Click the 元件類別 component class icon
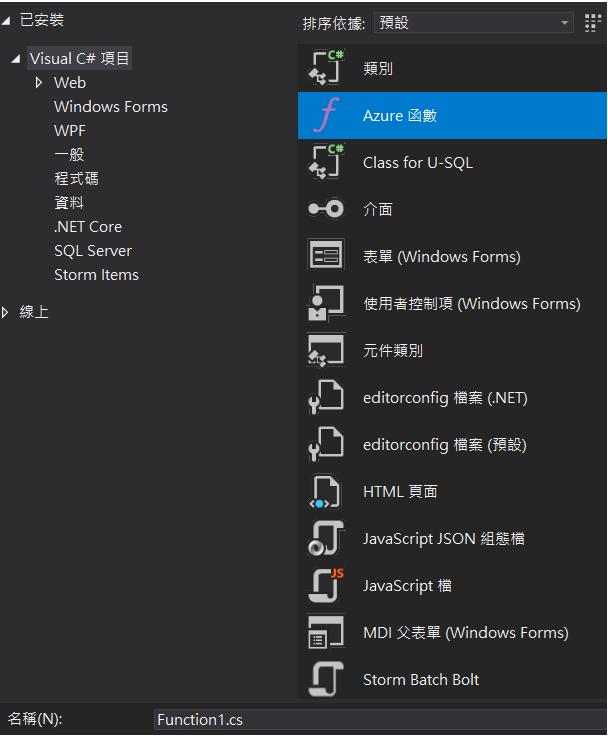608x736 pixels. pos(326,350)
